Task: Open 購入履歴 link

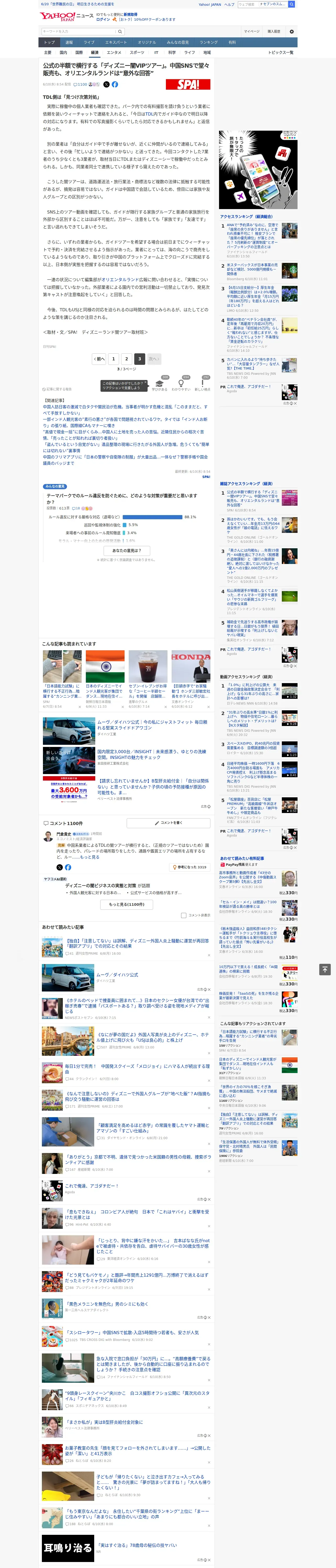Action: [x=274, y=32]
